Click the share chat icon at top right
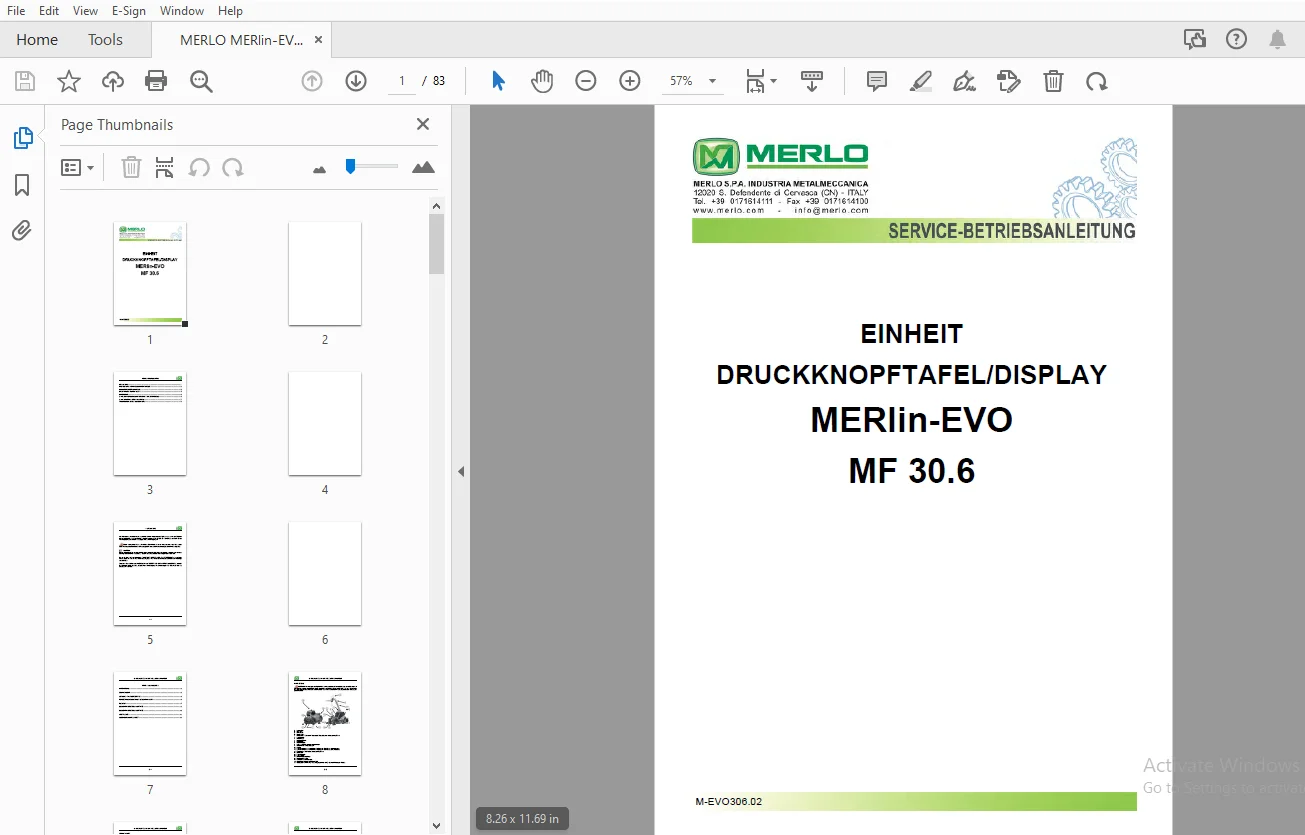The width and height of the screenshot is (1305, 835). coord(1195,40)
